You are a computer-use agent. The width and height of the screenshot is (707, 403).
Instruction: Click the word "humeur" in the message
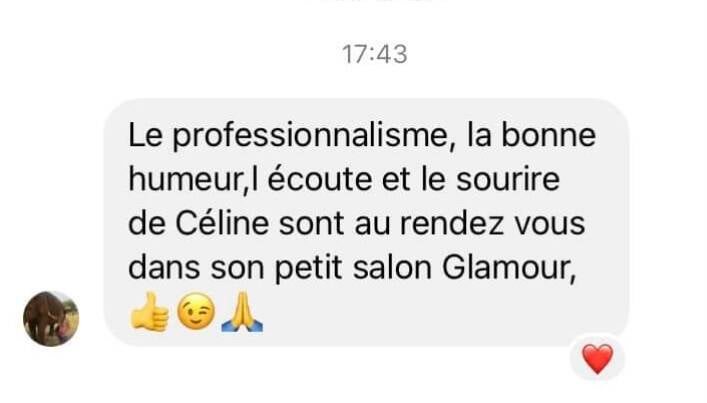185,179
